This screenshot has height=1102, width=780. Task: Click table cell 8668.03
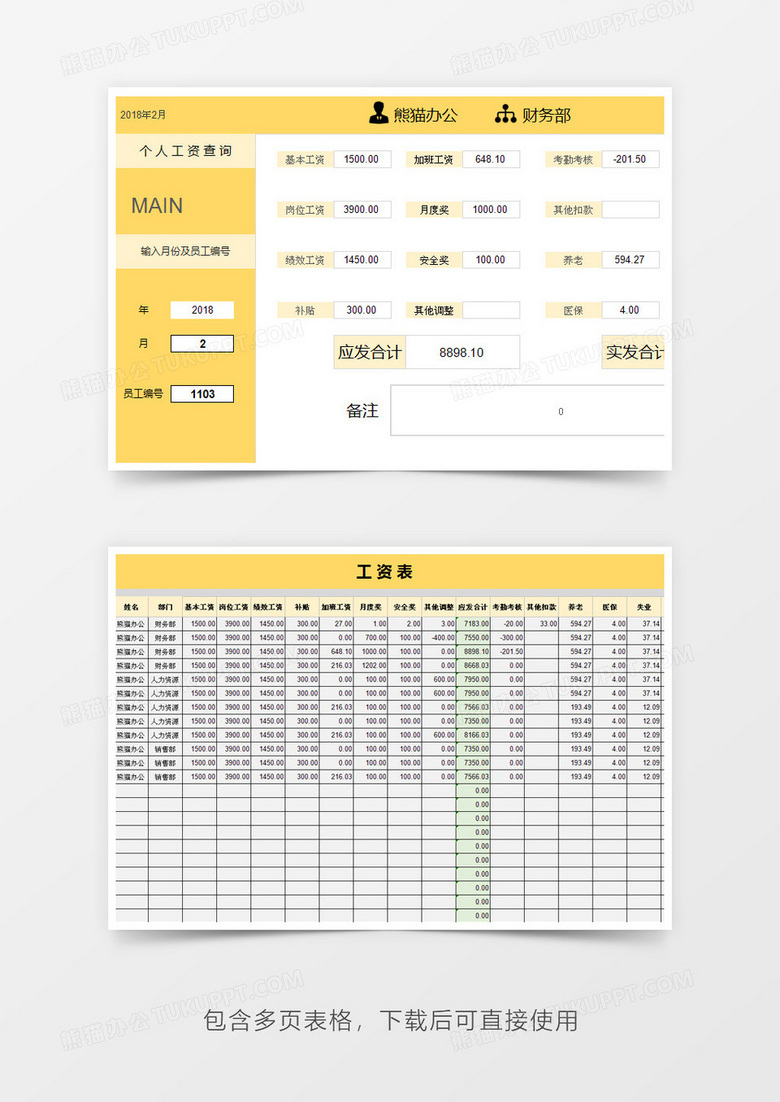click(x=473, y=666)
